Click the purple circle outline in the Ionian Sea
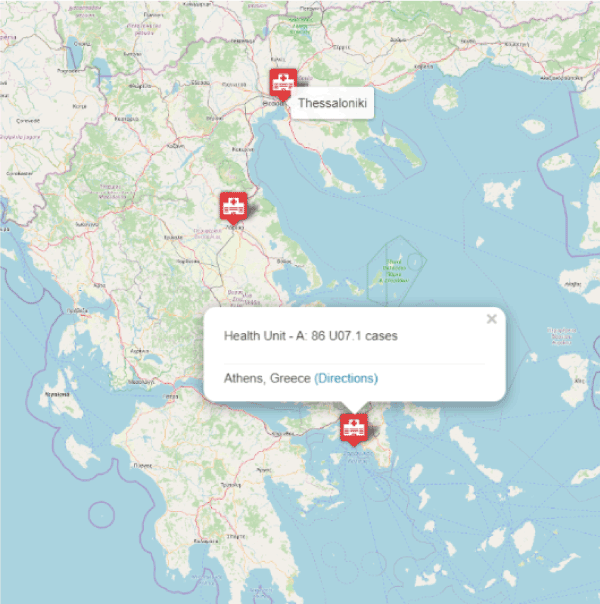600x604 pixels. click(x=101, y=514)
